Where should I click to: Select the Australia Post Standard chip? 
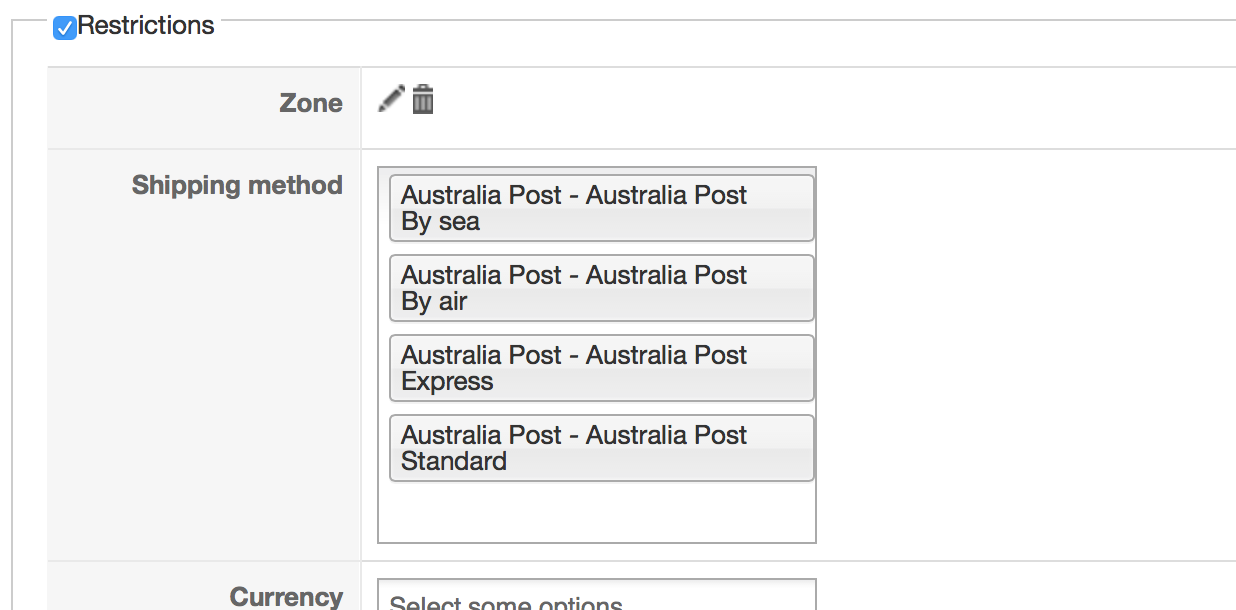tap(601, 448)
